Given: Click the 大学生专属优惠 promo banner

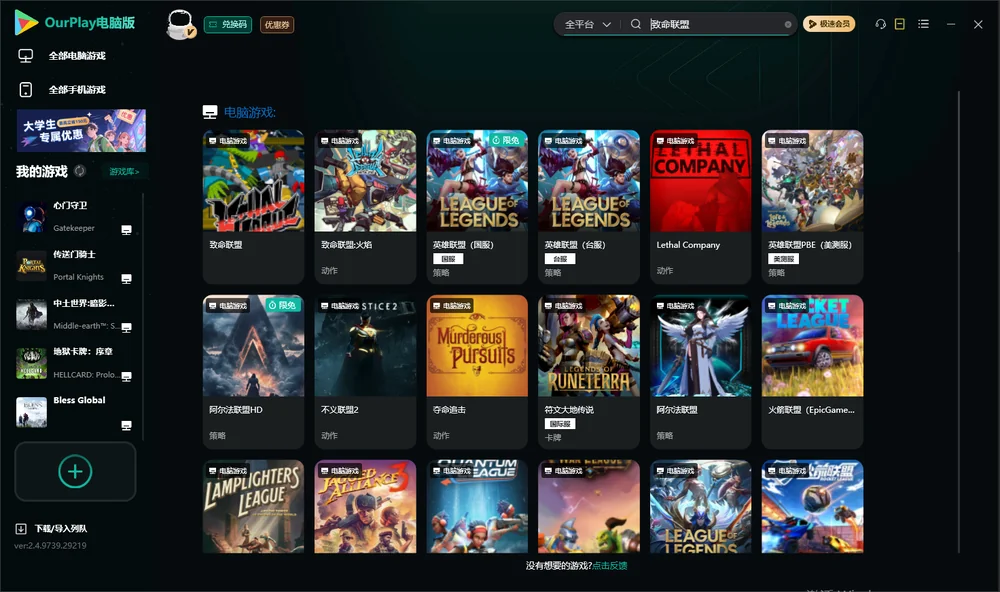Looking at the screenshot, I should coord(82,130).
